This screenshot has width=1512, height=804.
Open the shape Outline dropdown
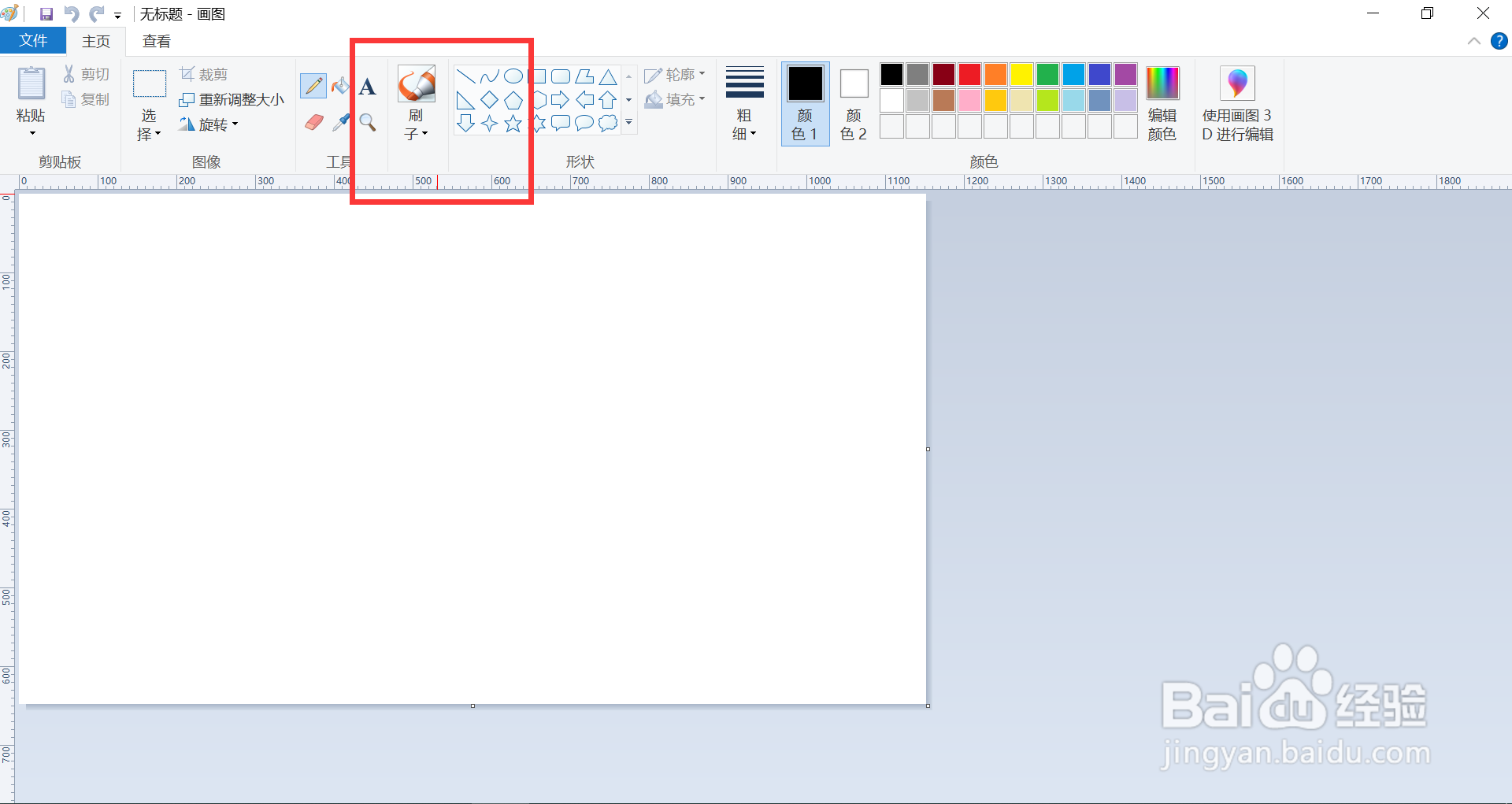675,75
